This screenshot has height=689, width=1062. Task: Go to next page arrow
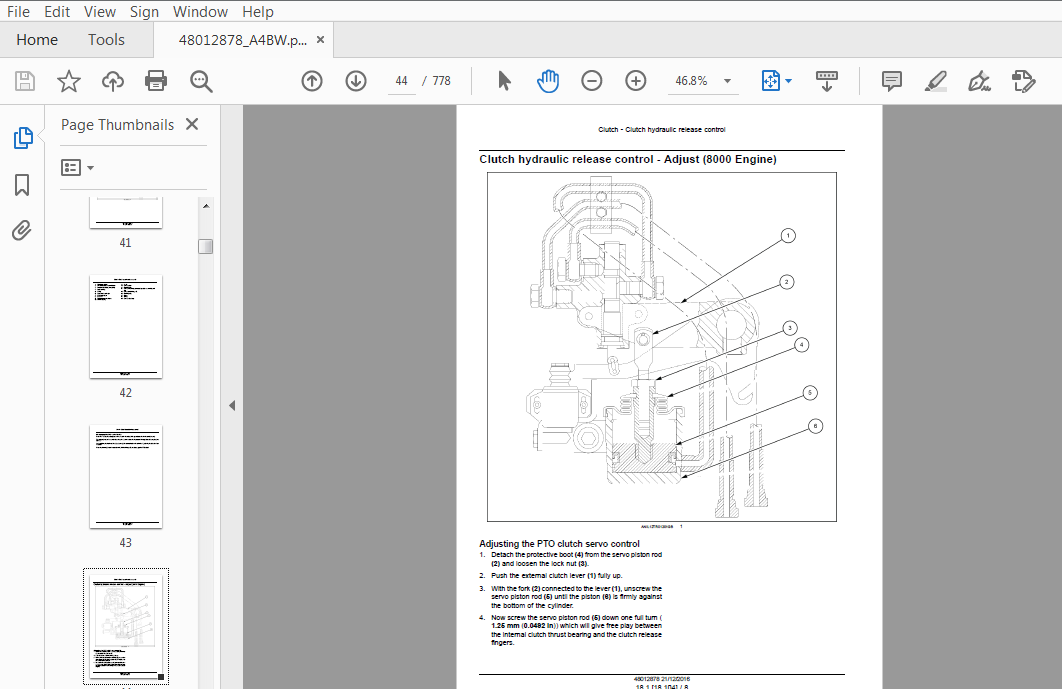point(356,81)
